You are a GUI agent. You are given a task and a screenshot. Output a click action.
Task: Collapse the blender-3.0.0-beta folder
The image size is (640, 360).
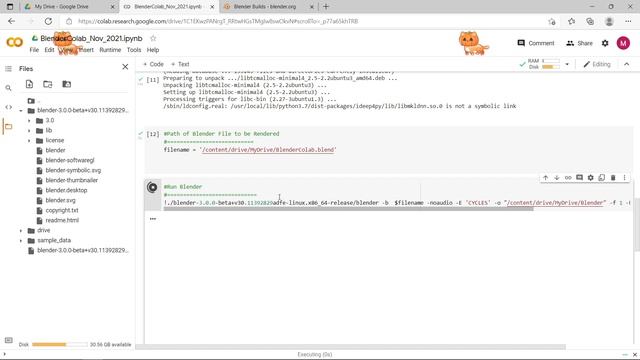[21, 111]
